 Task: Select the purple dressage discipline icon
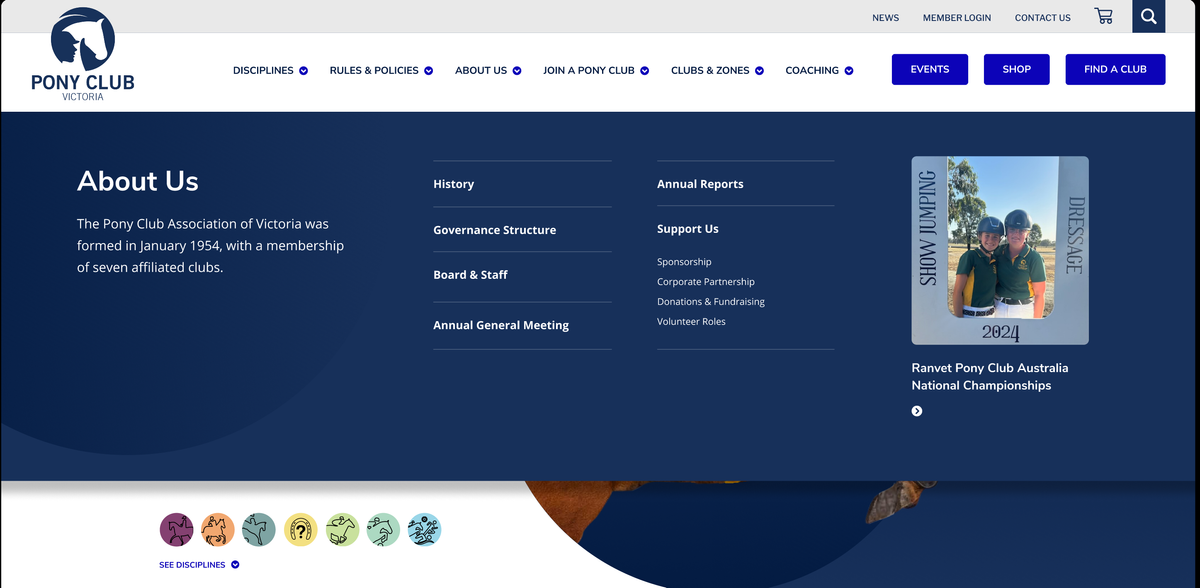[176, 529]
